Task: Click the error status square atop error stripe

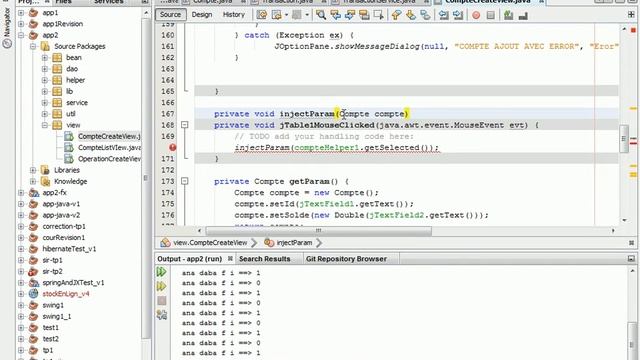Action: (x=633, y=30)
